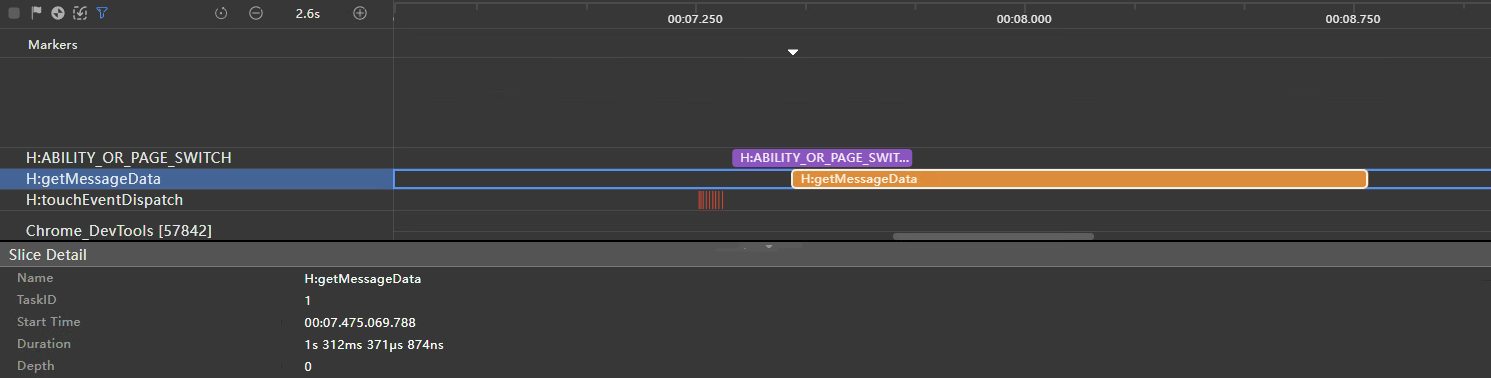The height and width of the screenshot is (378, 1491).
Task: Click the purple H:ABILITY_OR_PAGE_SWIT... slice
Action: tap(822, 158)
